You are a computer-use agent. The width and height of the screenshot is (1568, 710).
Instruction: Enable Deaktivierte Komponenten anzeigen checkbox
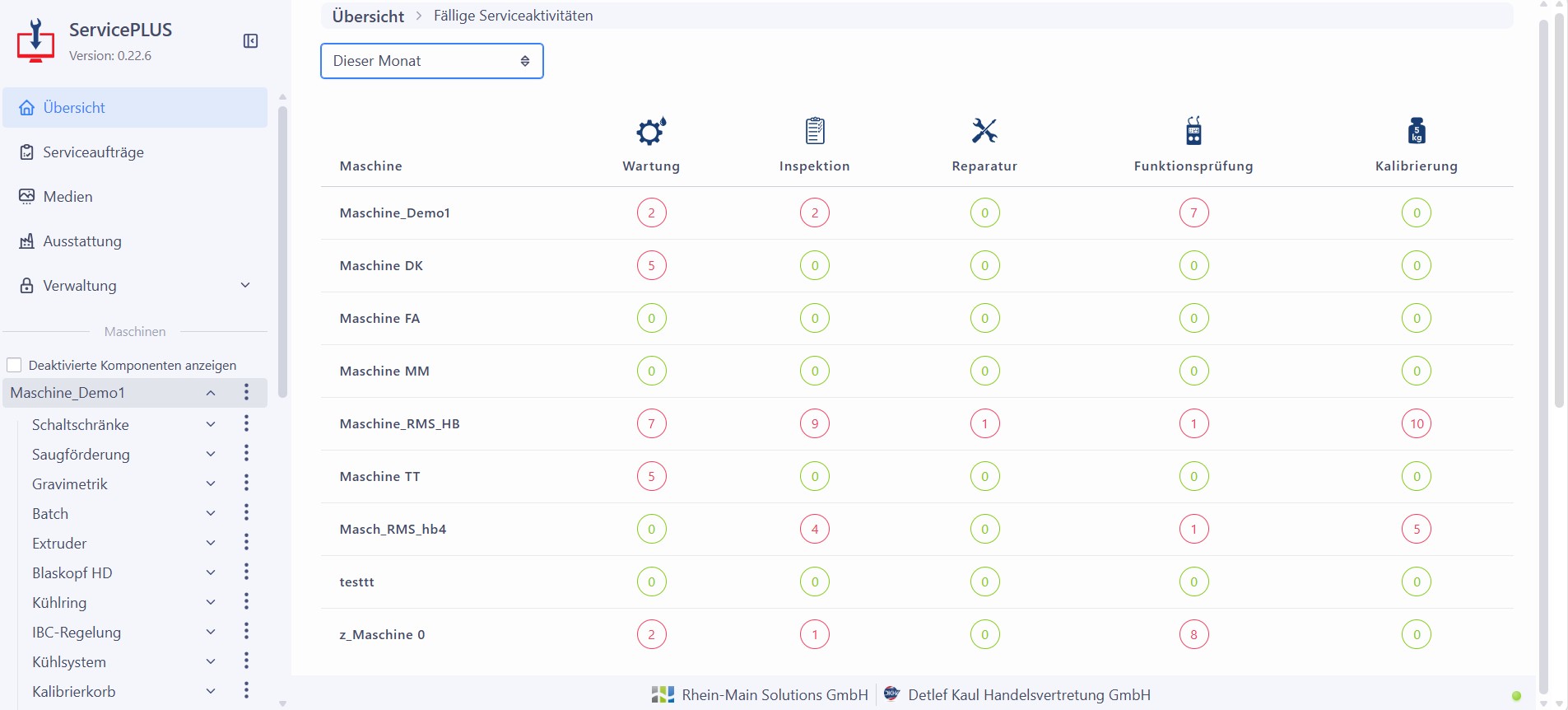coord(14,365)
